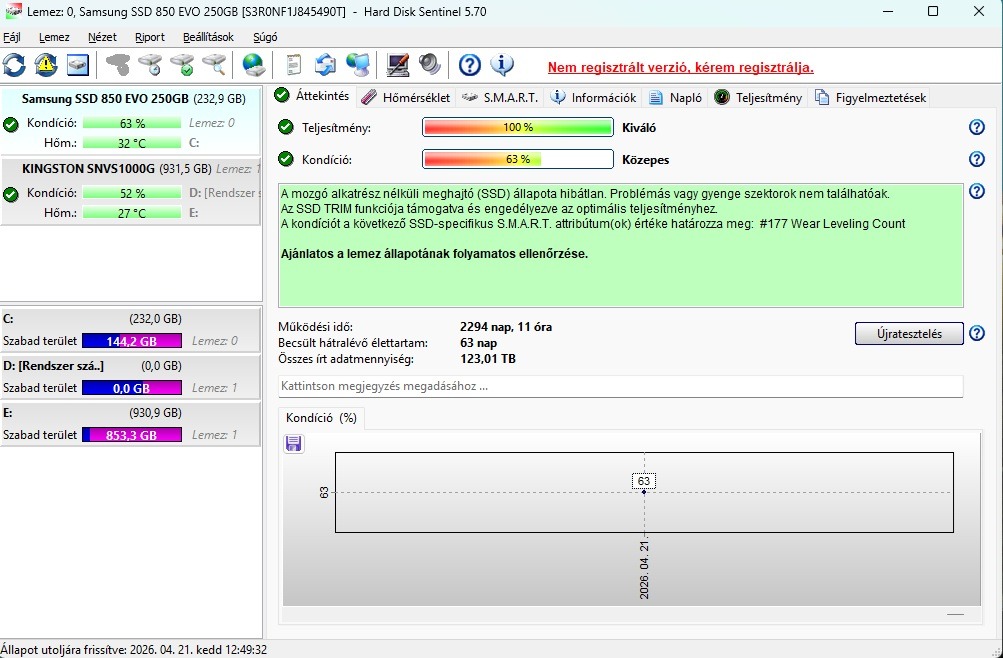Open the Riport menu
The width and height of the screenshot is (1003, 658).
tap(150, 37)
